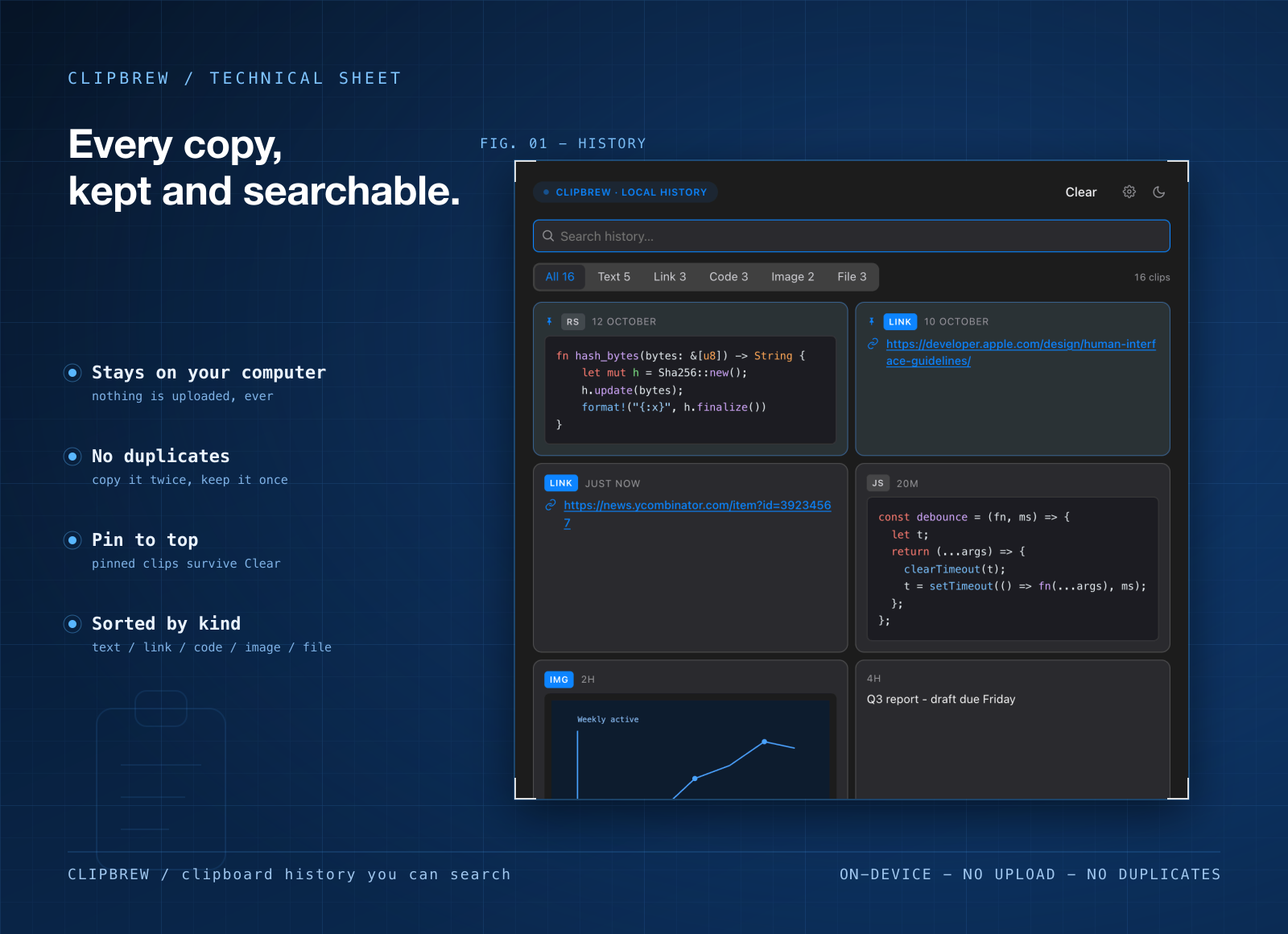Click bullet icon beside Sorted by kind
This screenshot has height=934, width=1288.
tap(72, 624)
